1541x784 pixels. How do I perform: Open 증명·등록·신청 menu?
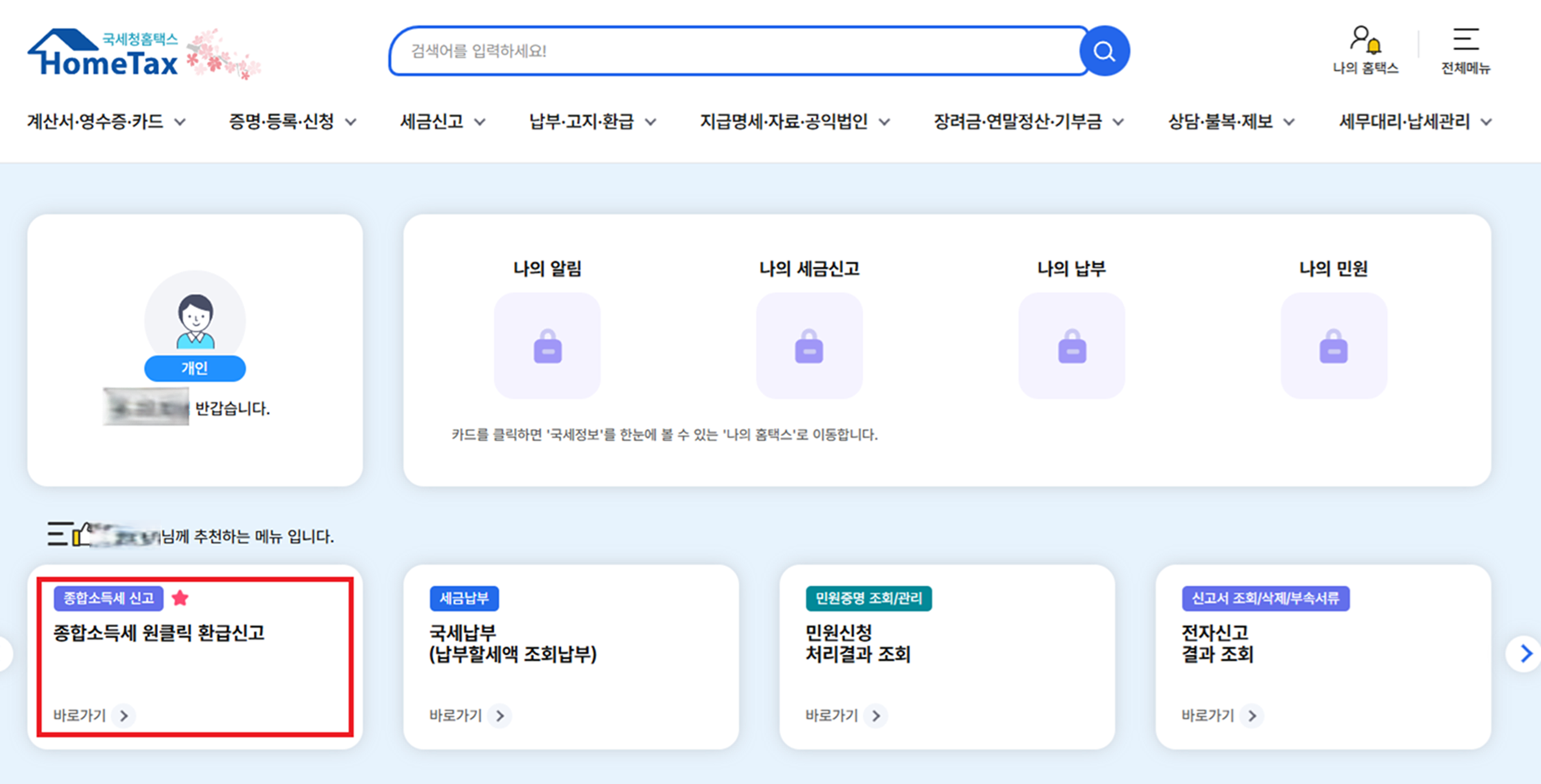click(291, 122)
